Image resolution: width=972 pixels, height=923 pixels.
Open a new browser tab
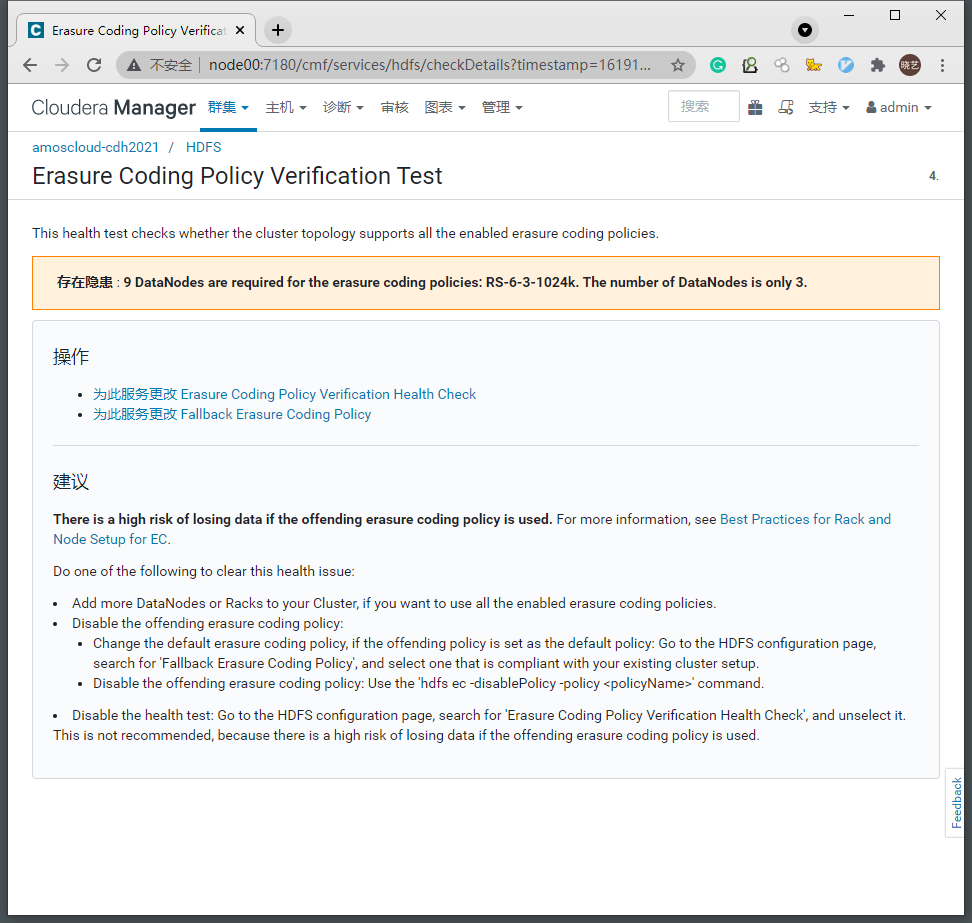click(278, 30)
